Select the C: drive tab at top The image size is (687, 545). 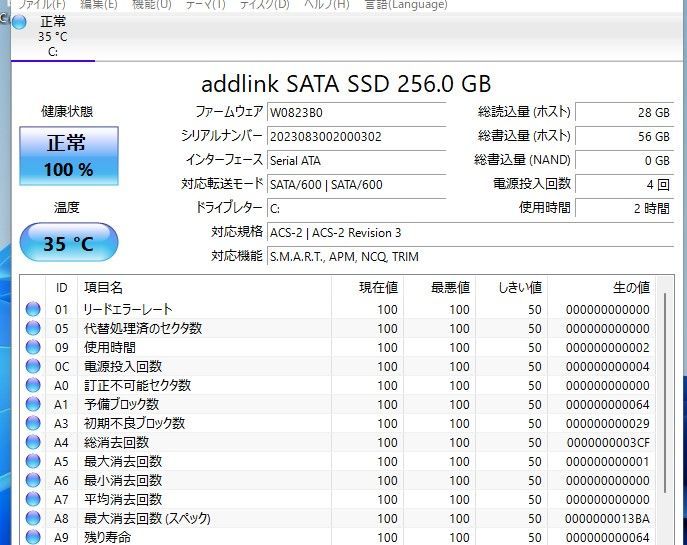53,37
